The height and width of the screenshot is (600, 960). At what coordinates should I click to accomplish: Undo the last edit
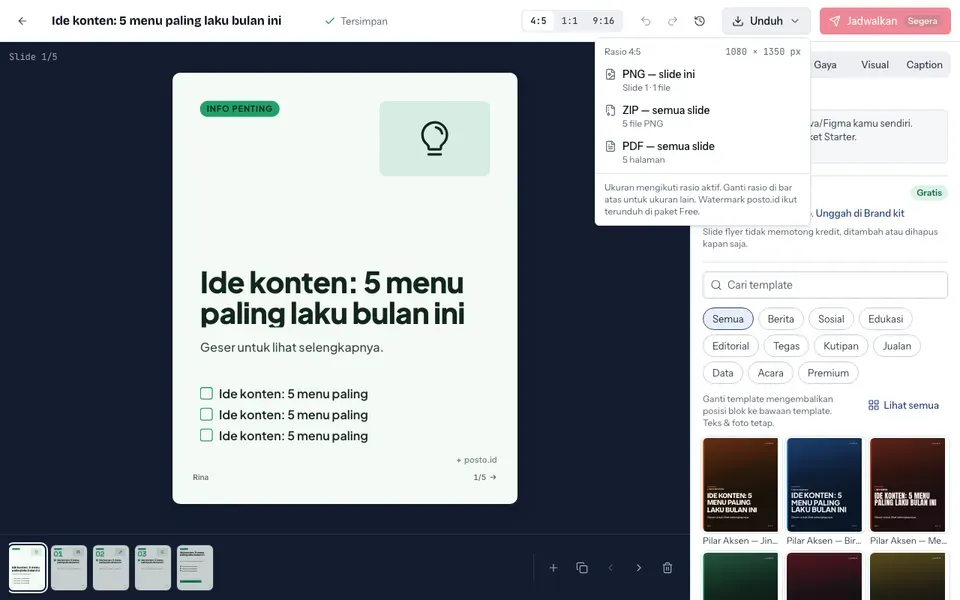tap(645, 21)
